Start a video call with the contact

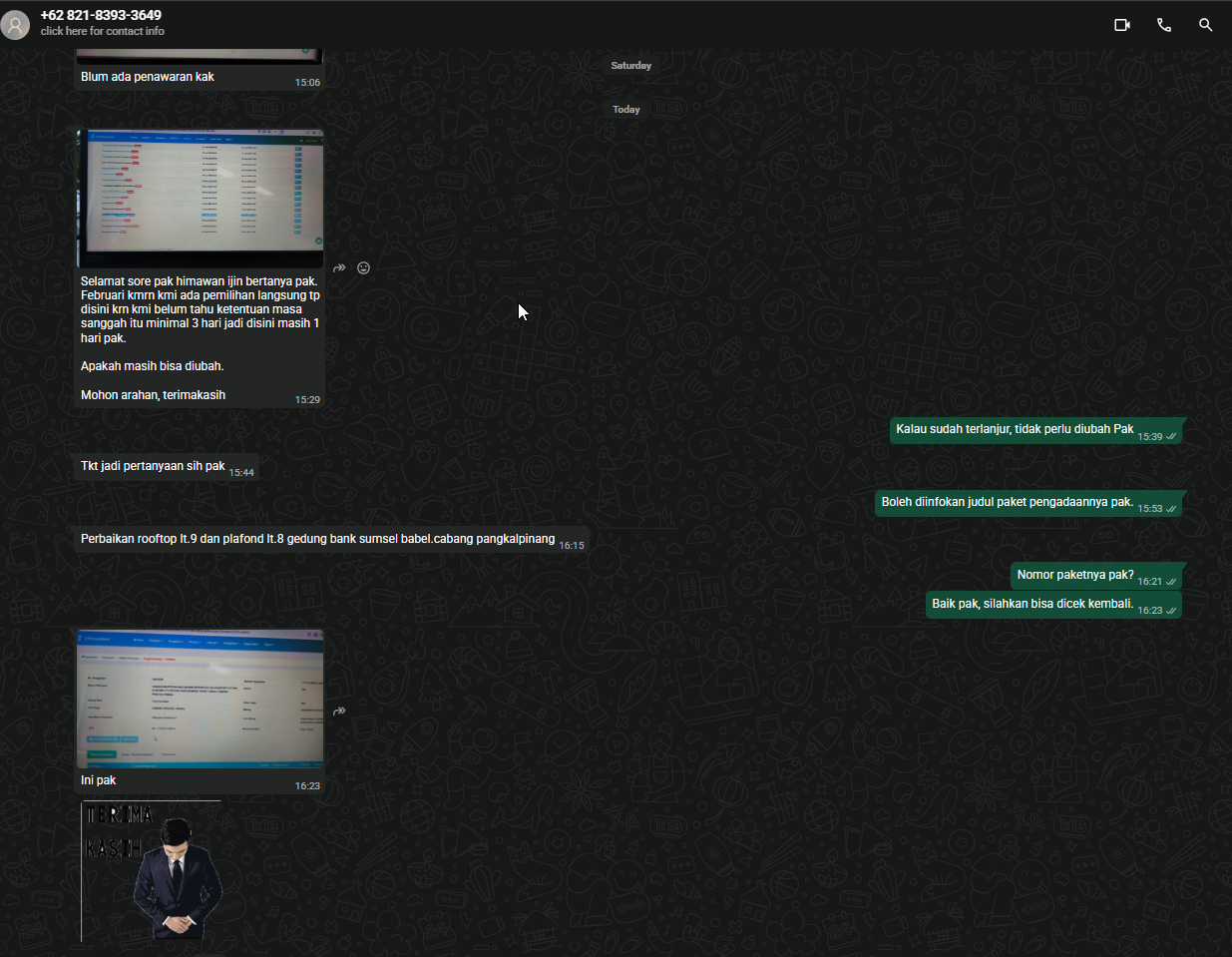click(x=1122, y=25)
